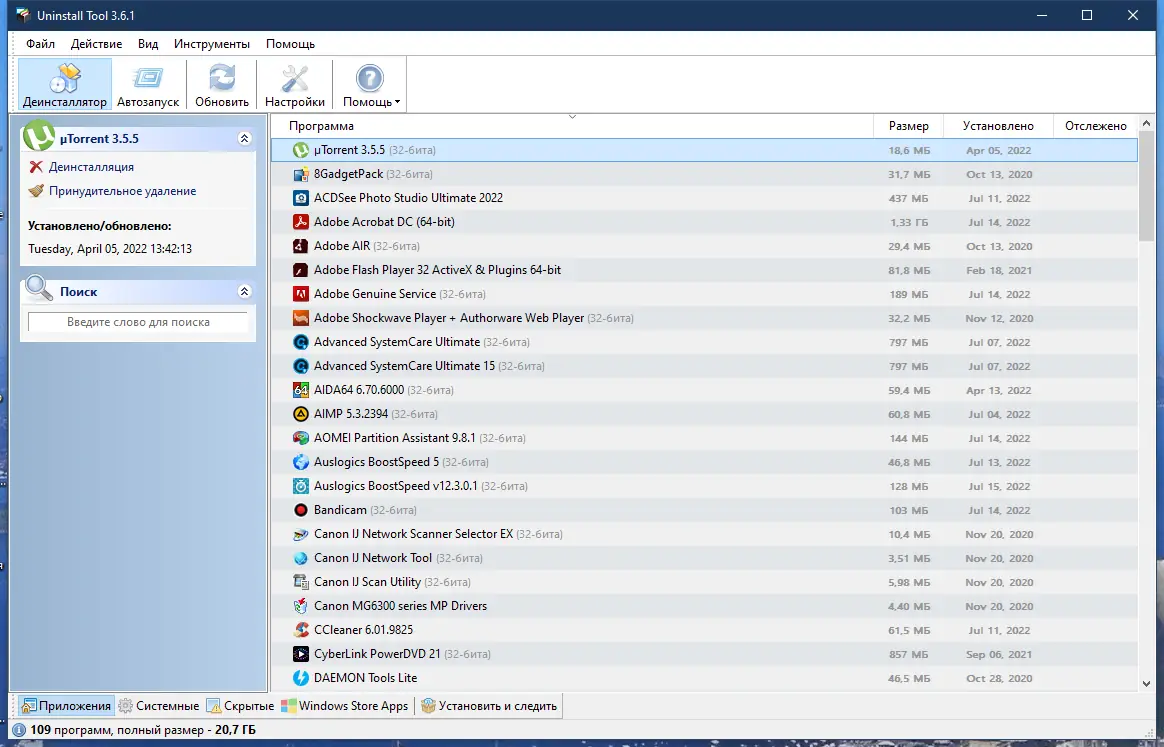This screenshot has width=1164, height=747.
Task: Open Настройки settings from the toolbar
Action: [x=295, y=85]
